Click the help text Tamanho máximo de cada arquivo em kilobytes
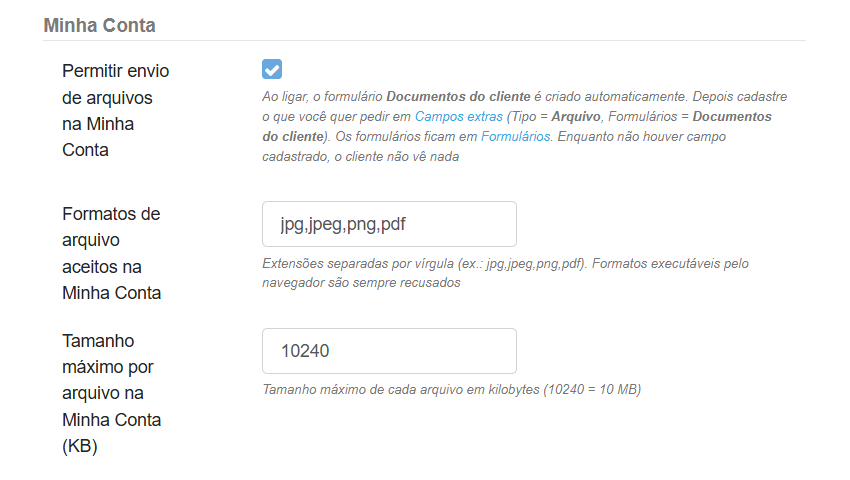850x480 pixels. [452, 389]
